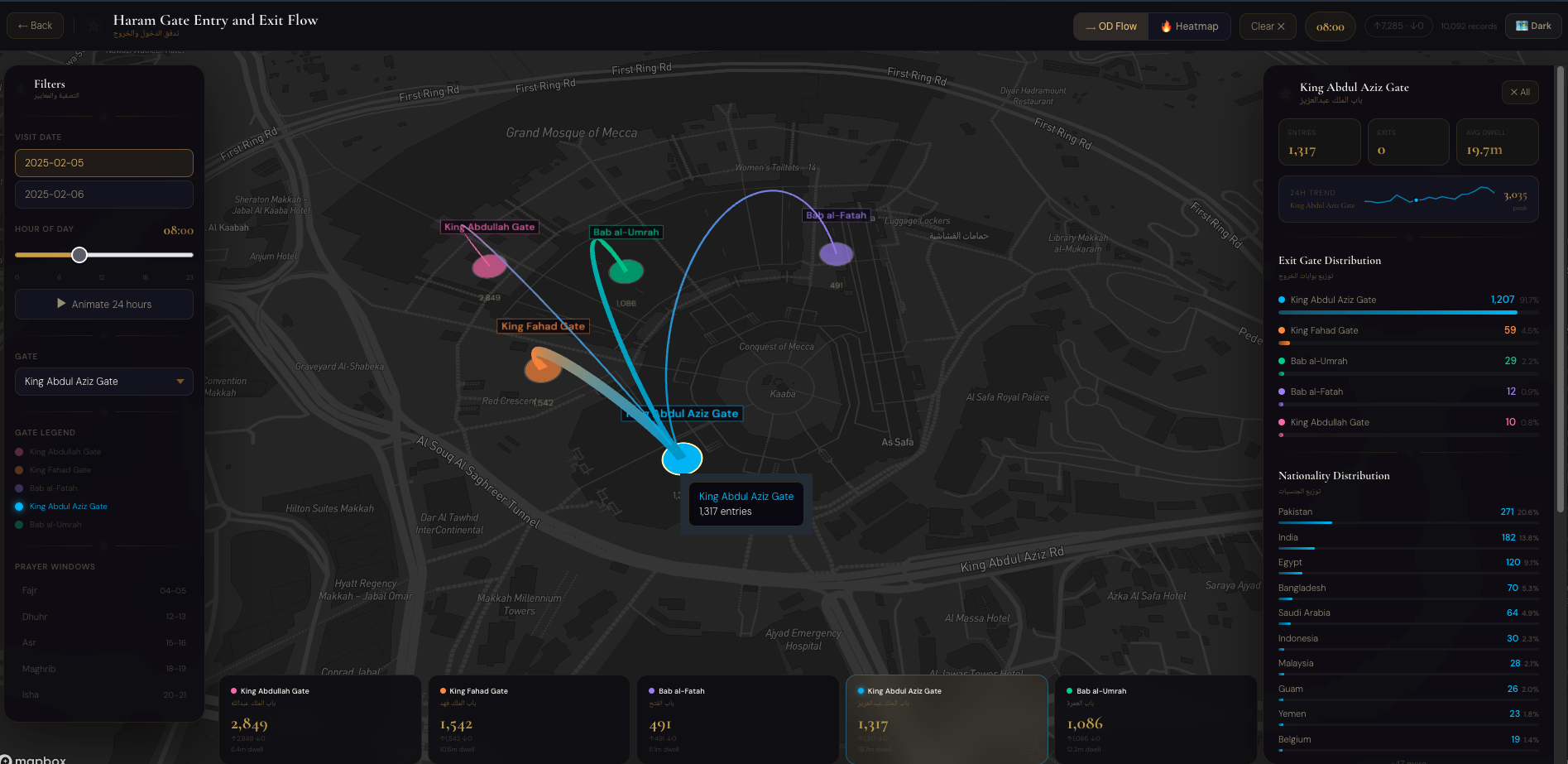
Task: Click King Abdullah Gate exit distribution row
Action: pyautogui.click(x=1408, y=426)
